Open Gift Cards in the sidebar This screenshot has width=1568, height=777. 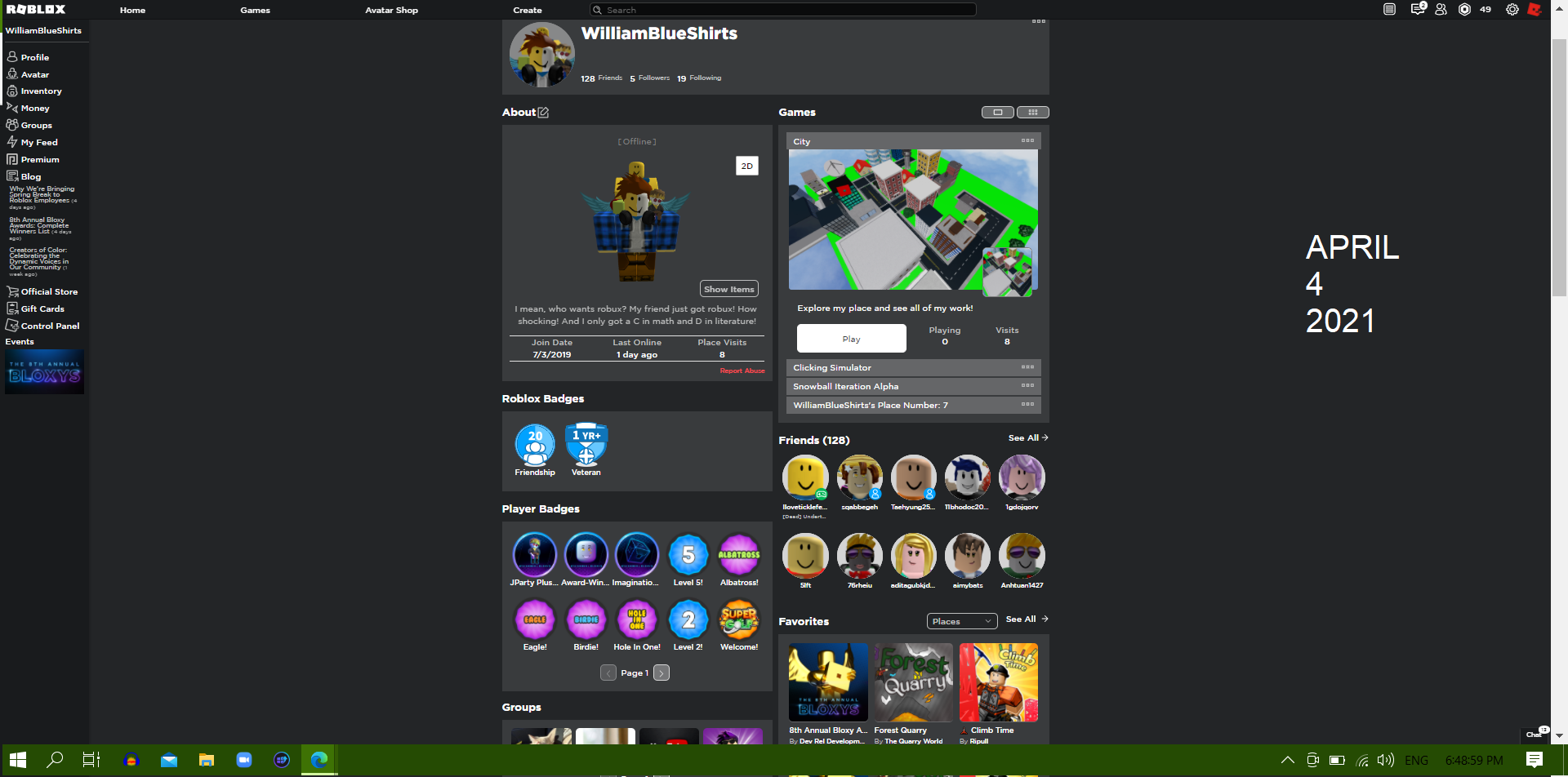point(35,309)
